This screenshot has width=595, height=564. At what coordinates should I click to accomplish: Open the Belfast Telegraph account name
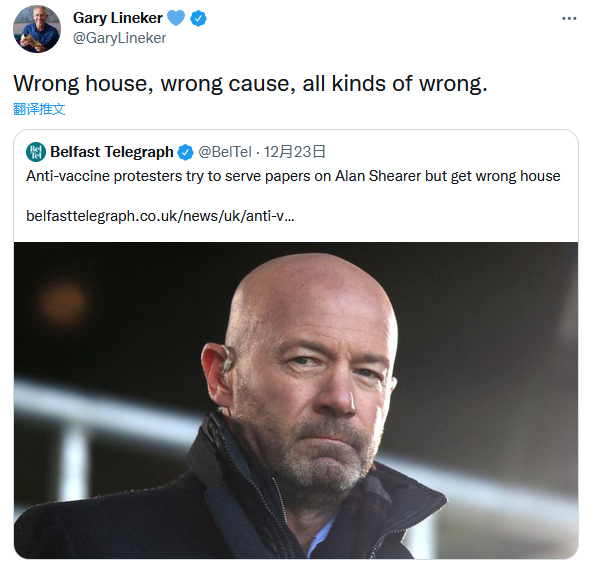click(112, 152)
